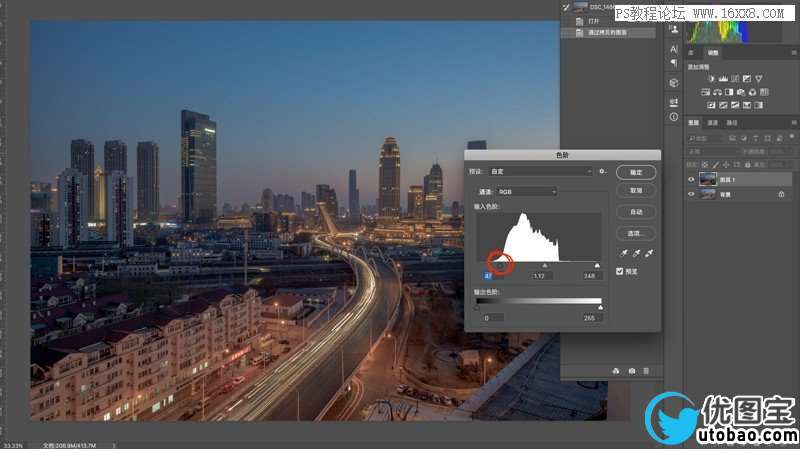Screen dimensions: 800x449
Task: Add a Black & White adjustment
Action: pyautogui.click(x=729, y=92)
